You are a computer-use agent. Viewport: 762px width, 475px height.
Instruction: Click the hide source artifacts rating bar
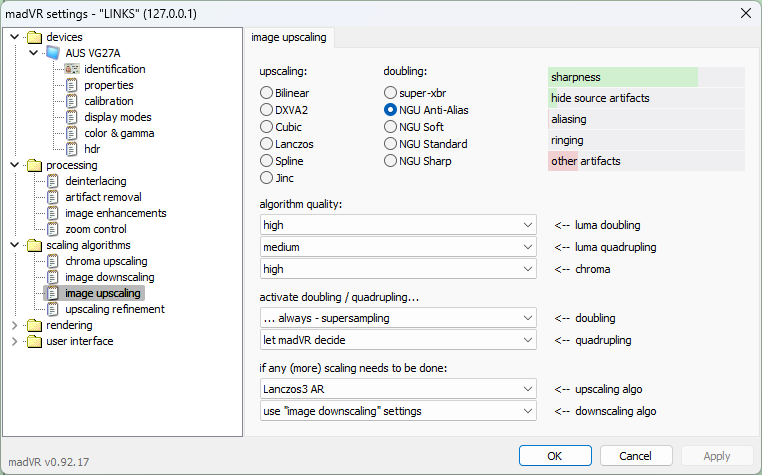point(646,98)
